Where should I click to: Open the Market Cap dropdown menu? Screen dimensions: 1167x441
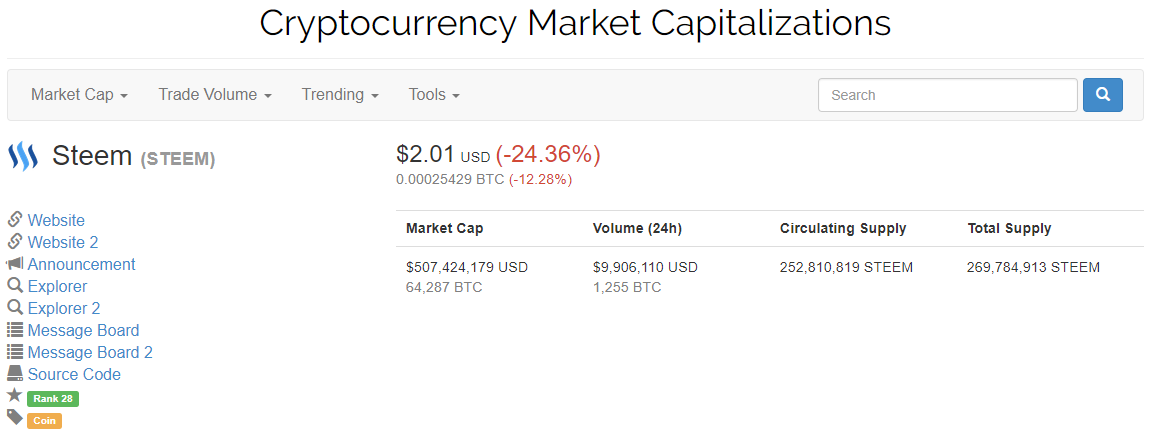79,95
